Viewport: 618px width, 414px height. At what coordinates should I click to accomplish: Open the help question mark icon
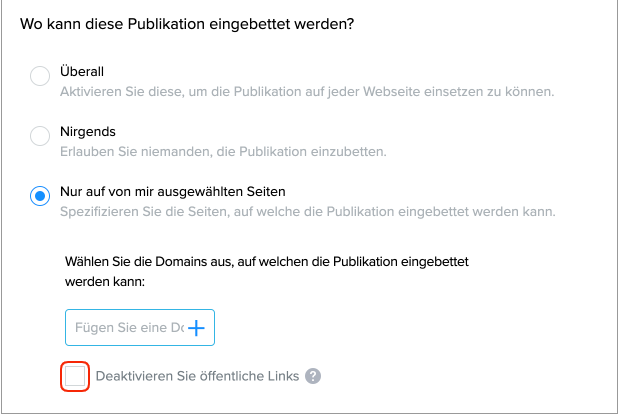313,376
